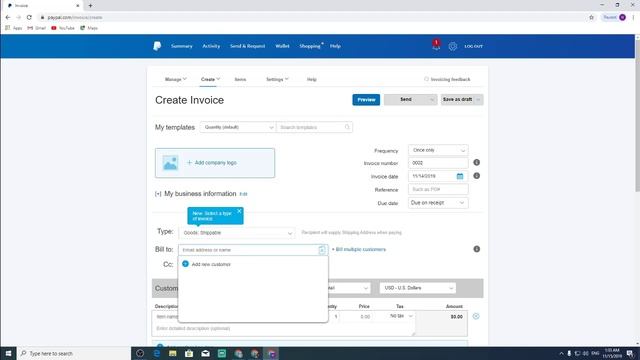Open the contact list icon in Bill to

pyautogui.click(x=322, y=250)
